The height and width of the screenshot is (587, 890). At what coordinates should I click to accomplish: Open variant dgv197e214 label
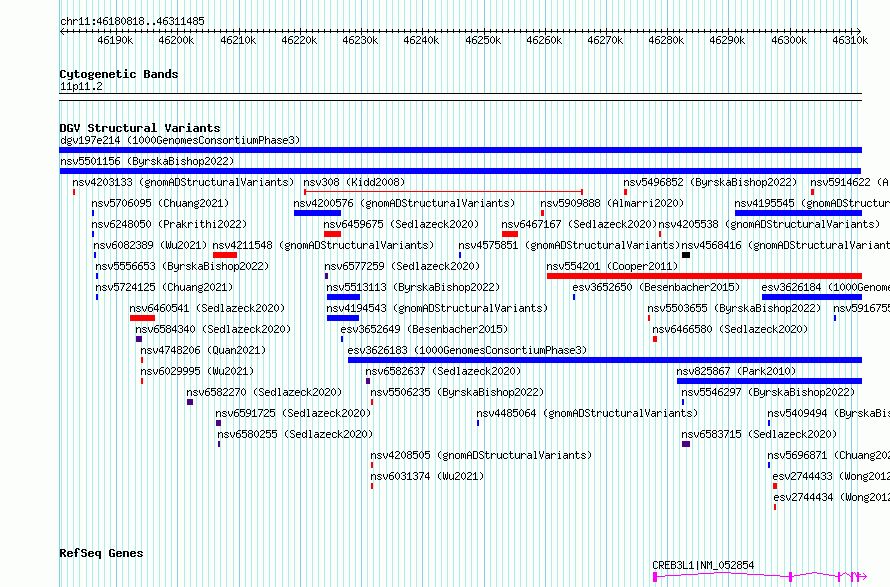coord(180,140)
